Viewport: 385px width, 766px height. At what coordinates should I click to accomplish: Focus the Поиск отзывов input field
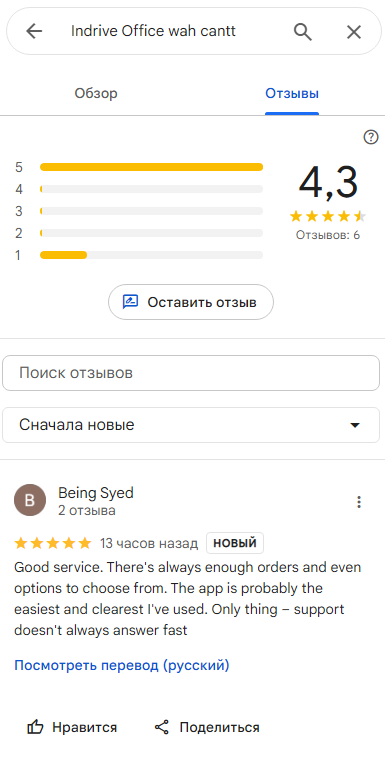(191, 373)
